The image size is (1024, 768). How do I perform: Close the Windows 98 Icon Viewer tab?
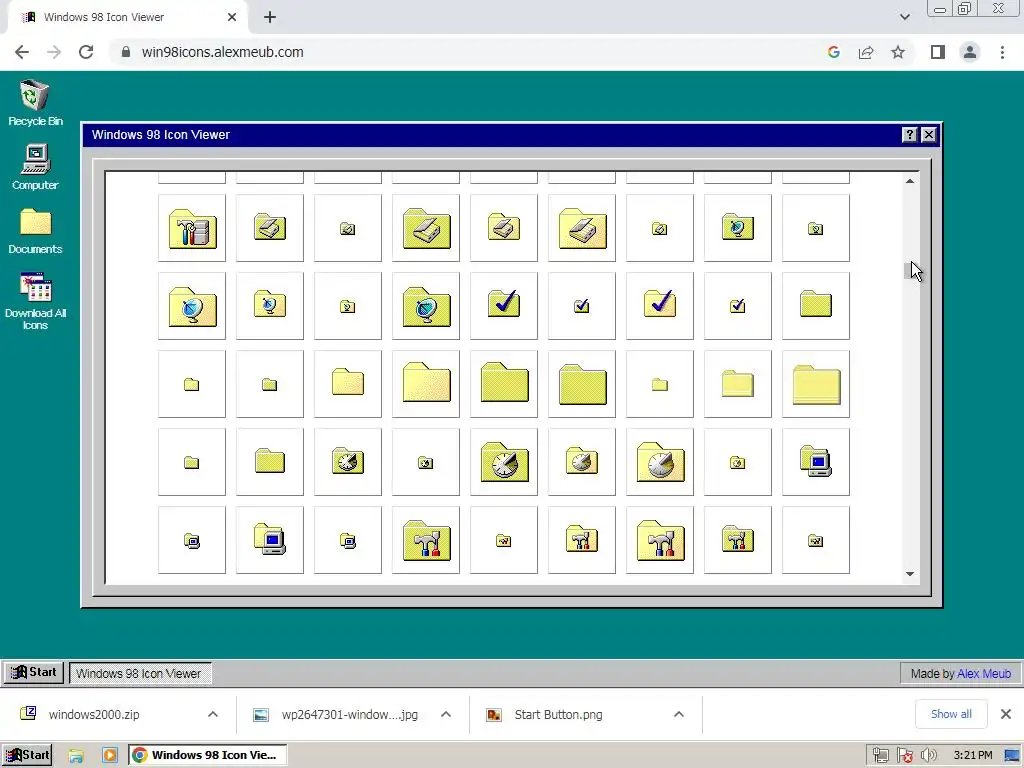pyautogui.click(x=232, y=17)
